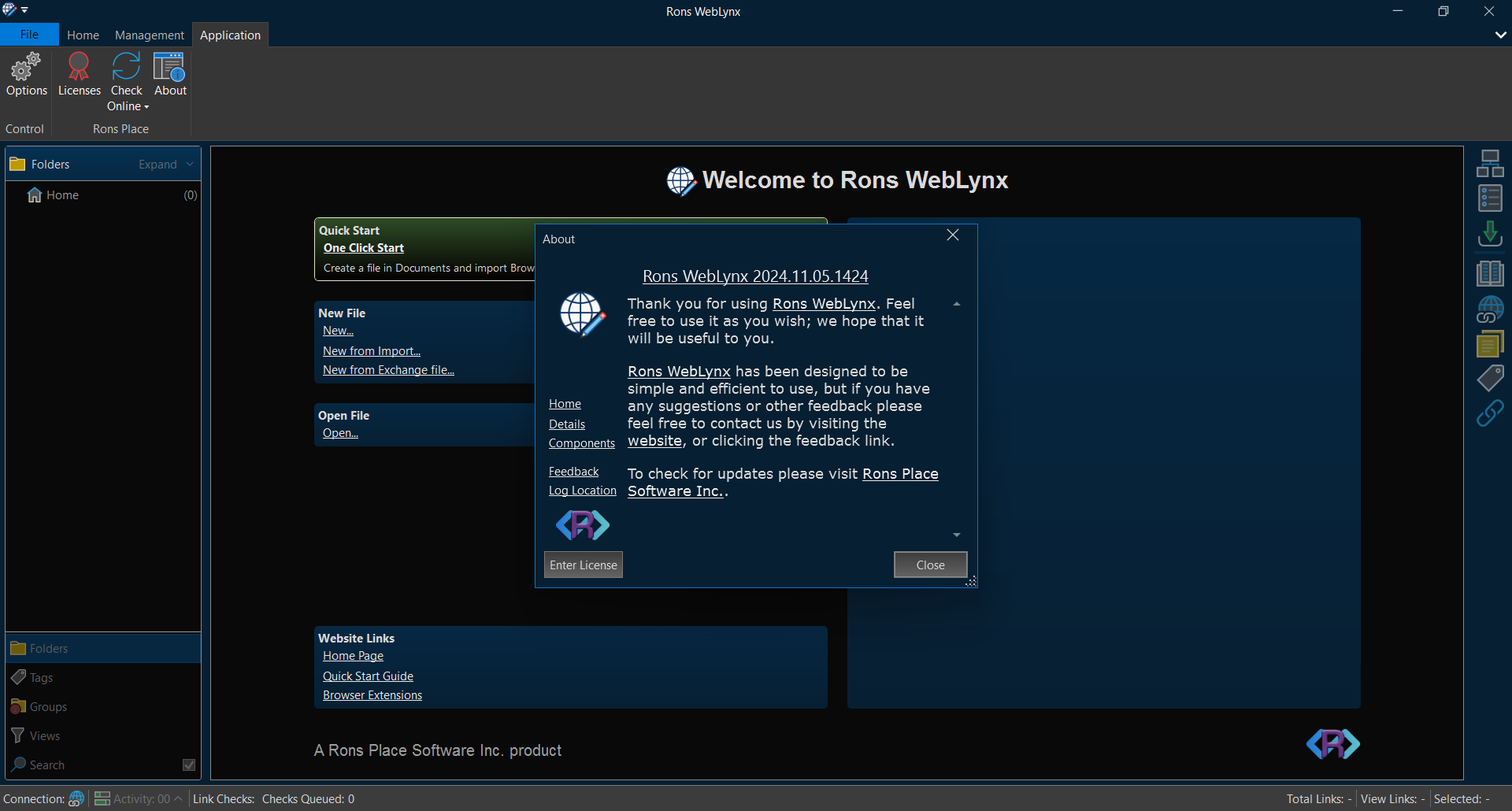Click the Open... link under Open File

click(340, 433)
